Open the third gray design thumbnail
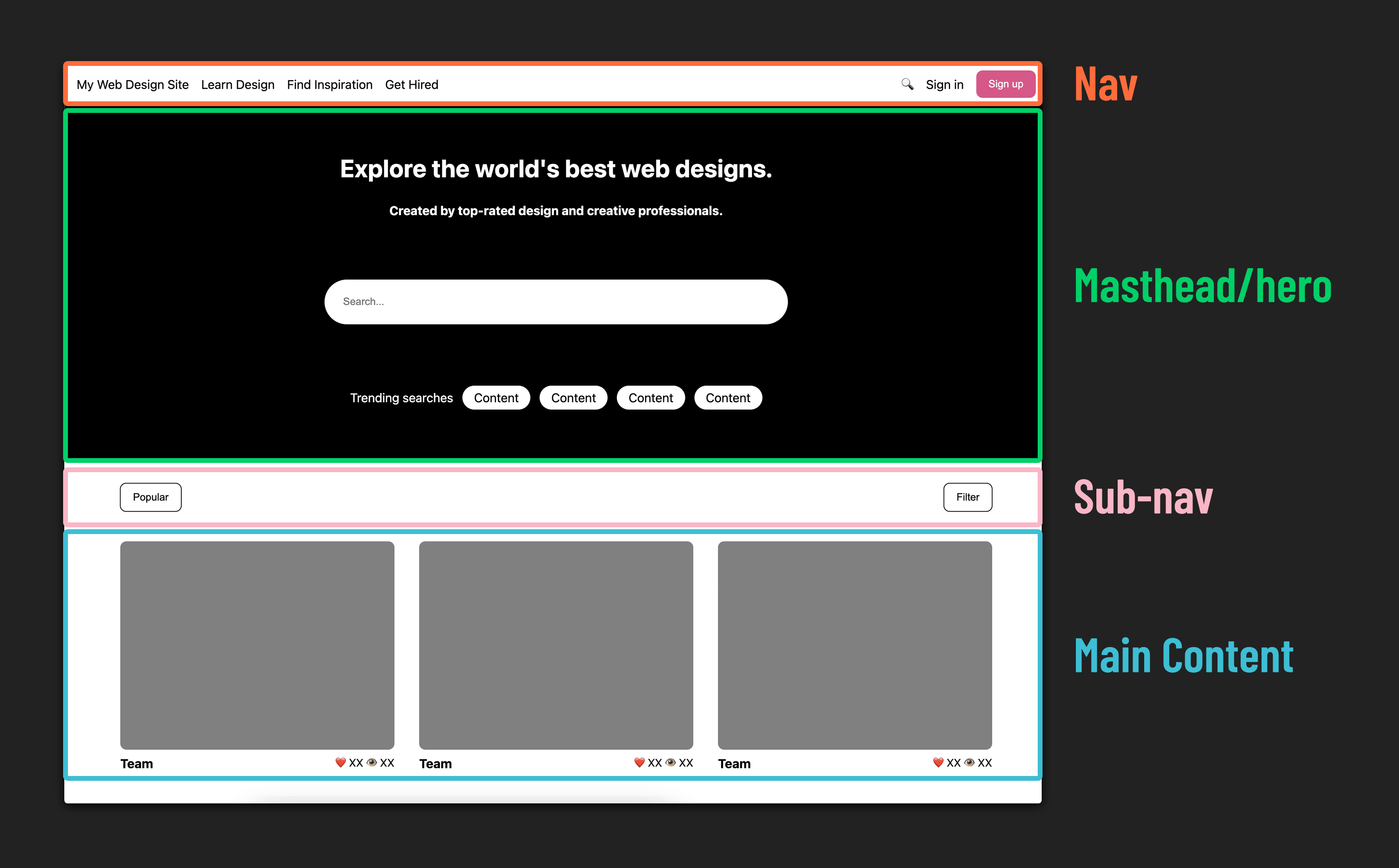Image resolution: width=1399 pixels, height=868 pixels. click(854, 645)
